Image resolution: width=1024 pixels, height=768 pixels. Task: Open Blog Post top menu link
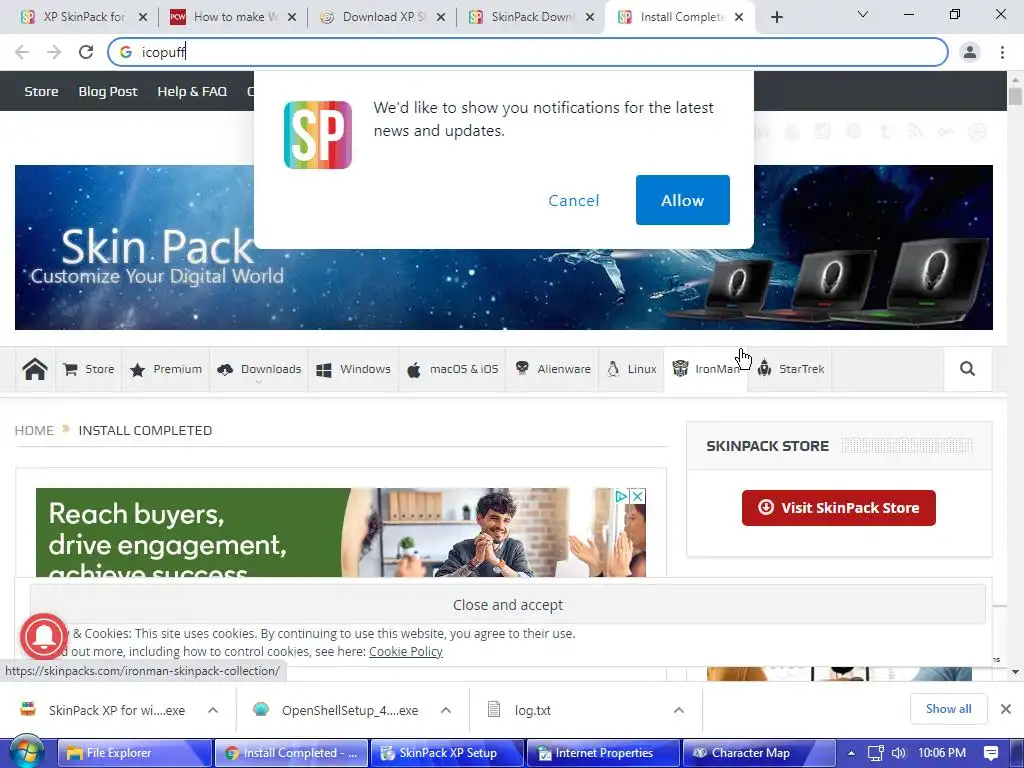(108, 91)
